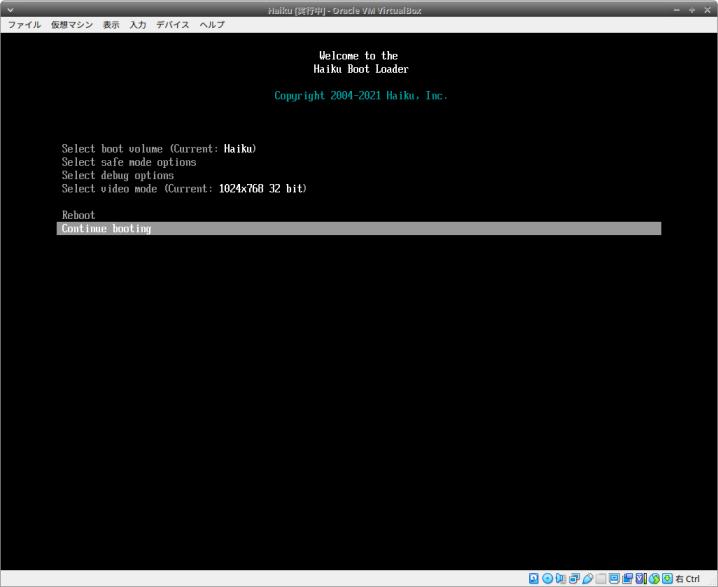Select boot volume option in boot loader

(159, 149)
